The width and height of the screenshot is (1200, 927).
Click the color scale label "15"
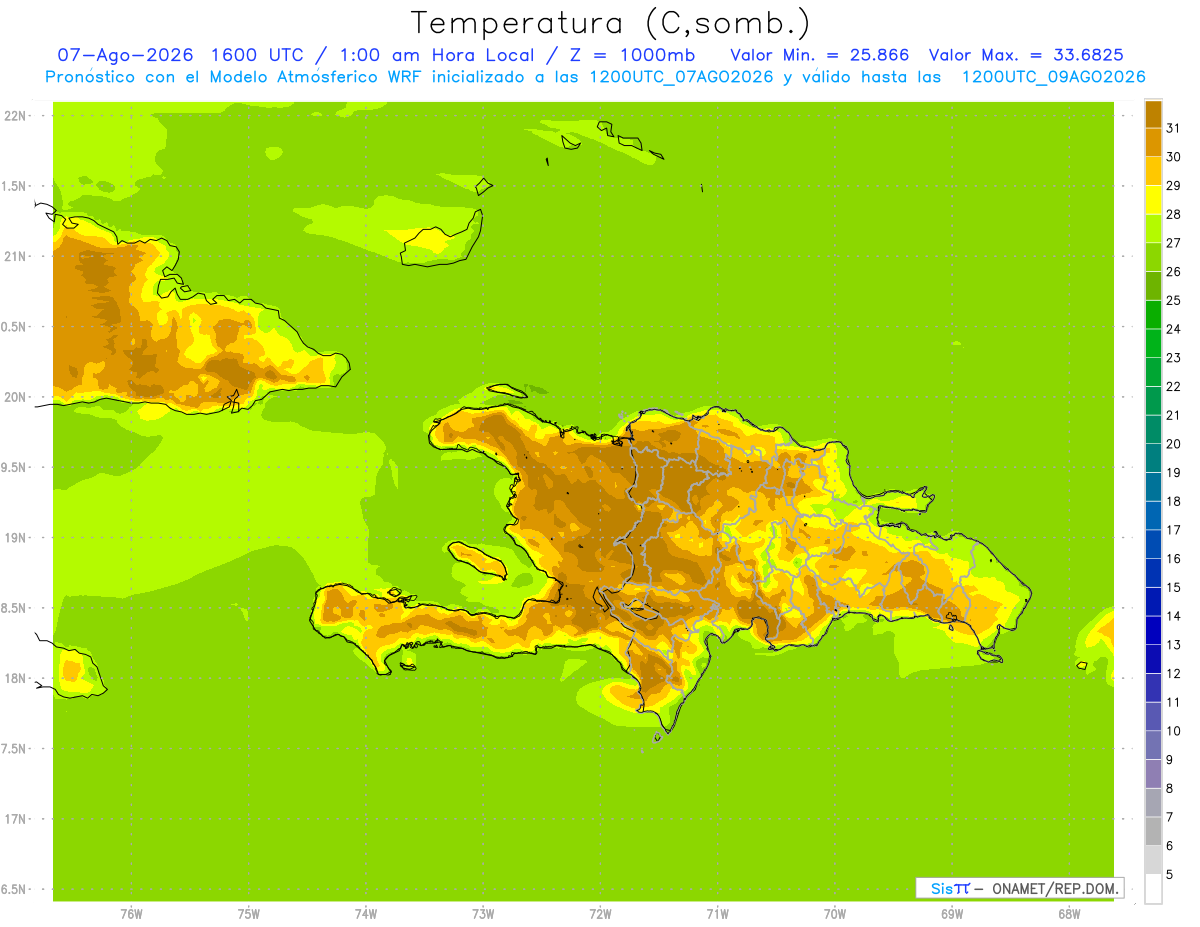(1174, 587)
